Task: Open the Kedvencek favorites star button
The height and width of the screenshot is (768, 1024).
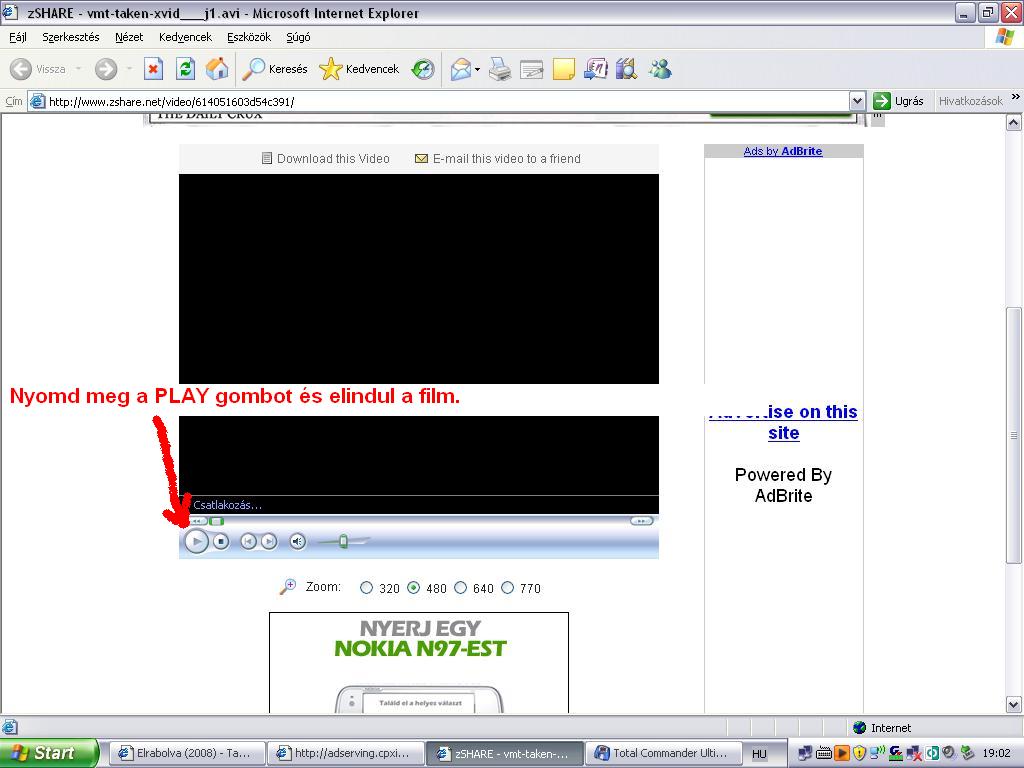Action: coord(359,69)
